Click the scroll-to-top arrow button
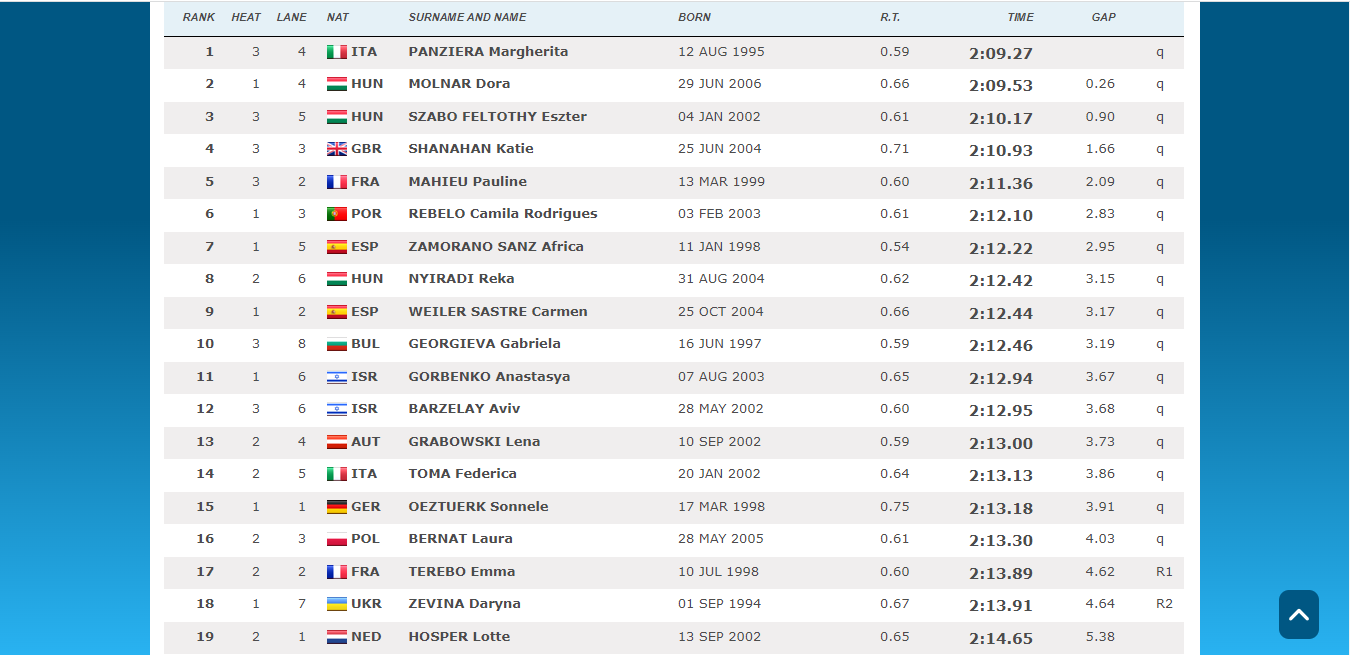1350x655 pixels. [x=1298, y=614]
